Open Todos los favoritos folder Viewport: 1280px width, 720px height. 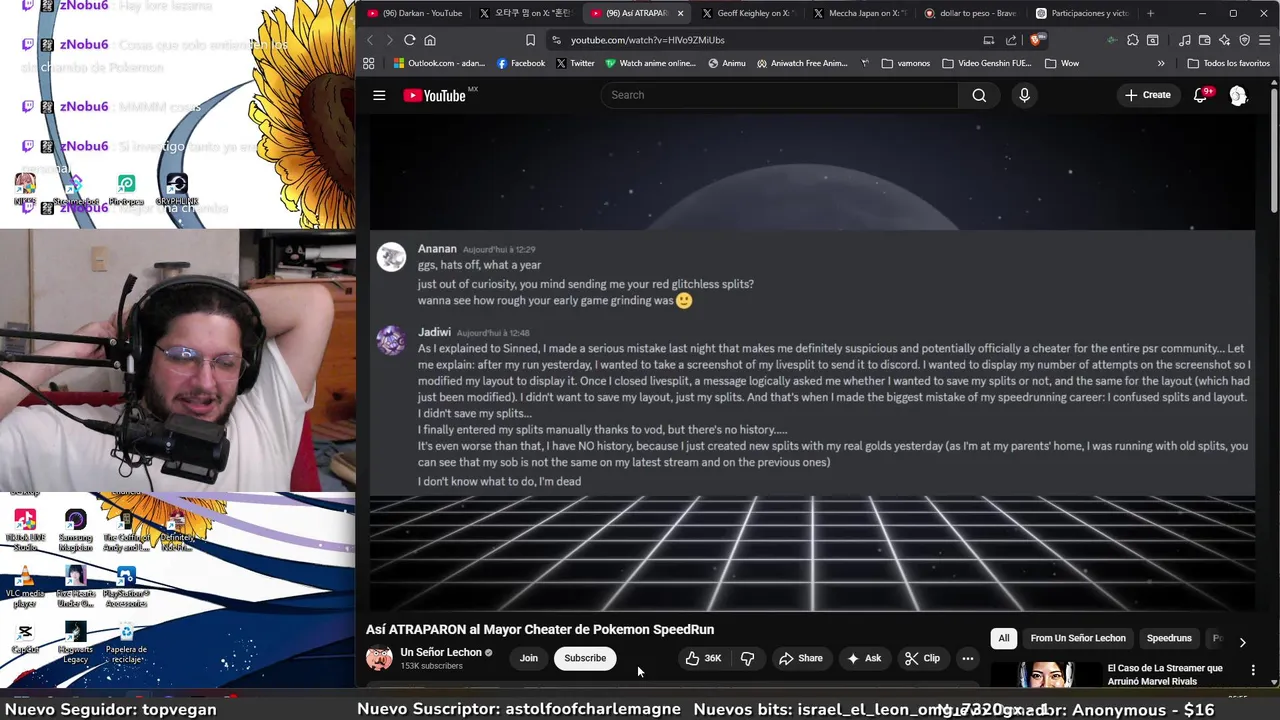[1228, 63]
